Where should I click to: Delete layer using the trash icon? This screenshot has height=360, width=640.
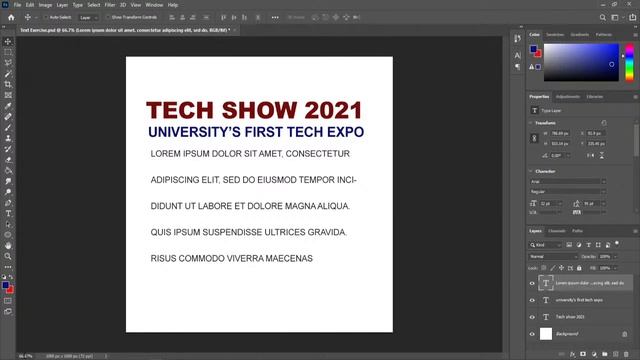pos(626,354)
